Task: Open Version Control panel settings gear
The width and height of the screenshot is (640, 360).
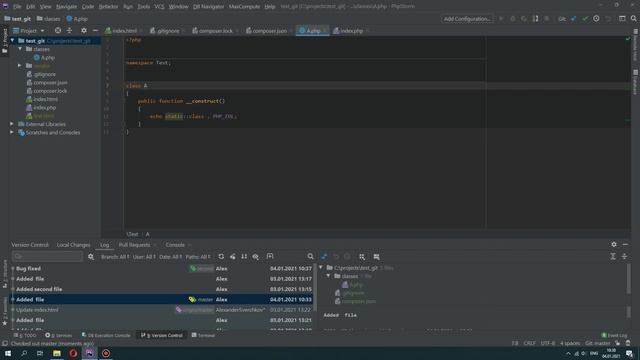Action: pyautogui.click(x=614, y=244)
